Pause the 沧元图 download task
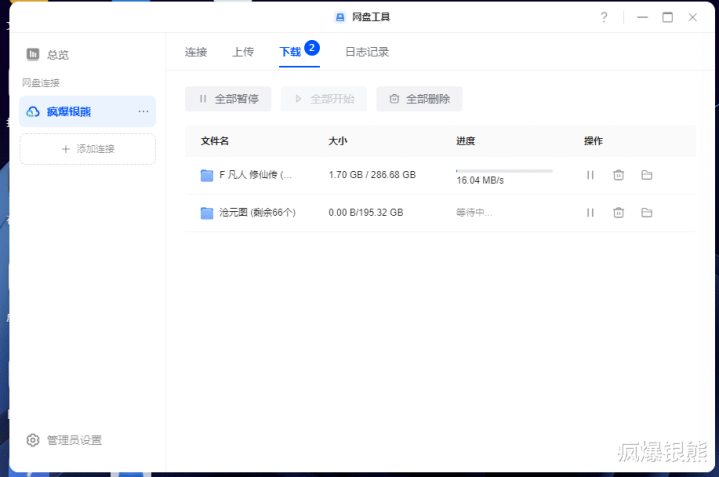Screen dimensions: 719x477 [590, 212]
